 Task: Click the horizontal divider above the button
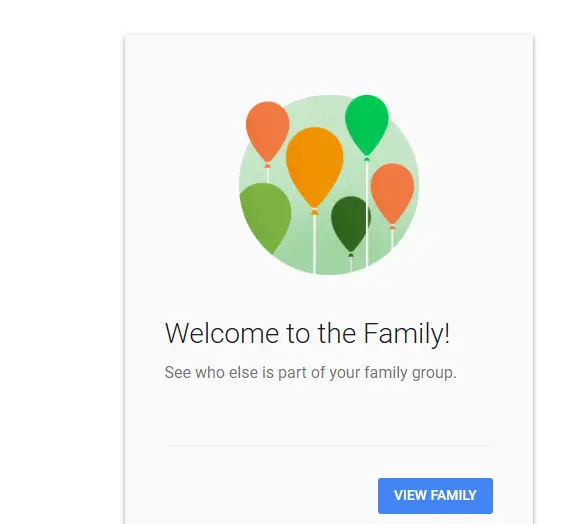coord(328,446)
